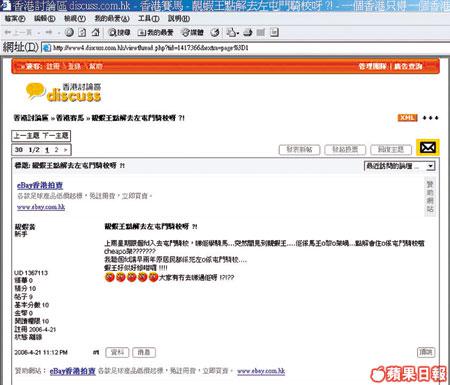450x385 pixels.
Task: Click the UID 1367113 text
Action: pos(31,273)
